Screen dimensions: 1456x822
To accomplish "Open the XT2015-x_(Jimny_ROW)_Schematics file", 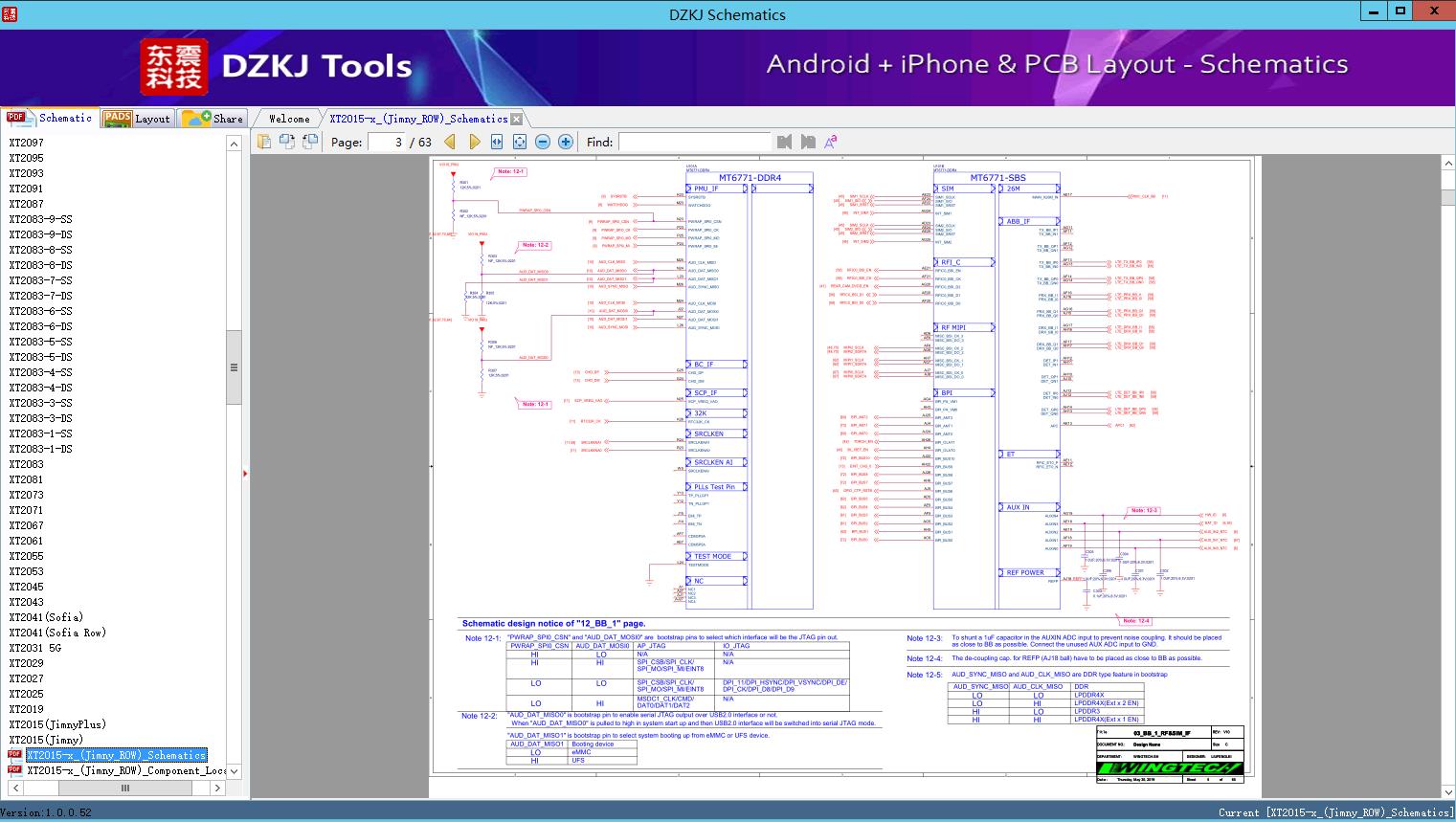I will coord(116,755).
